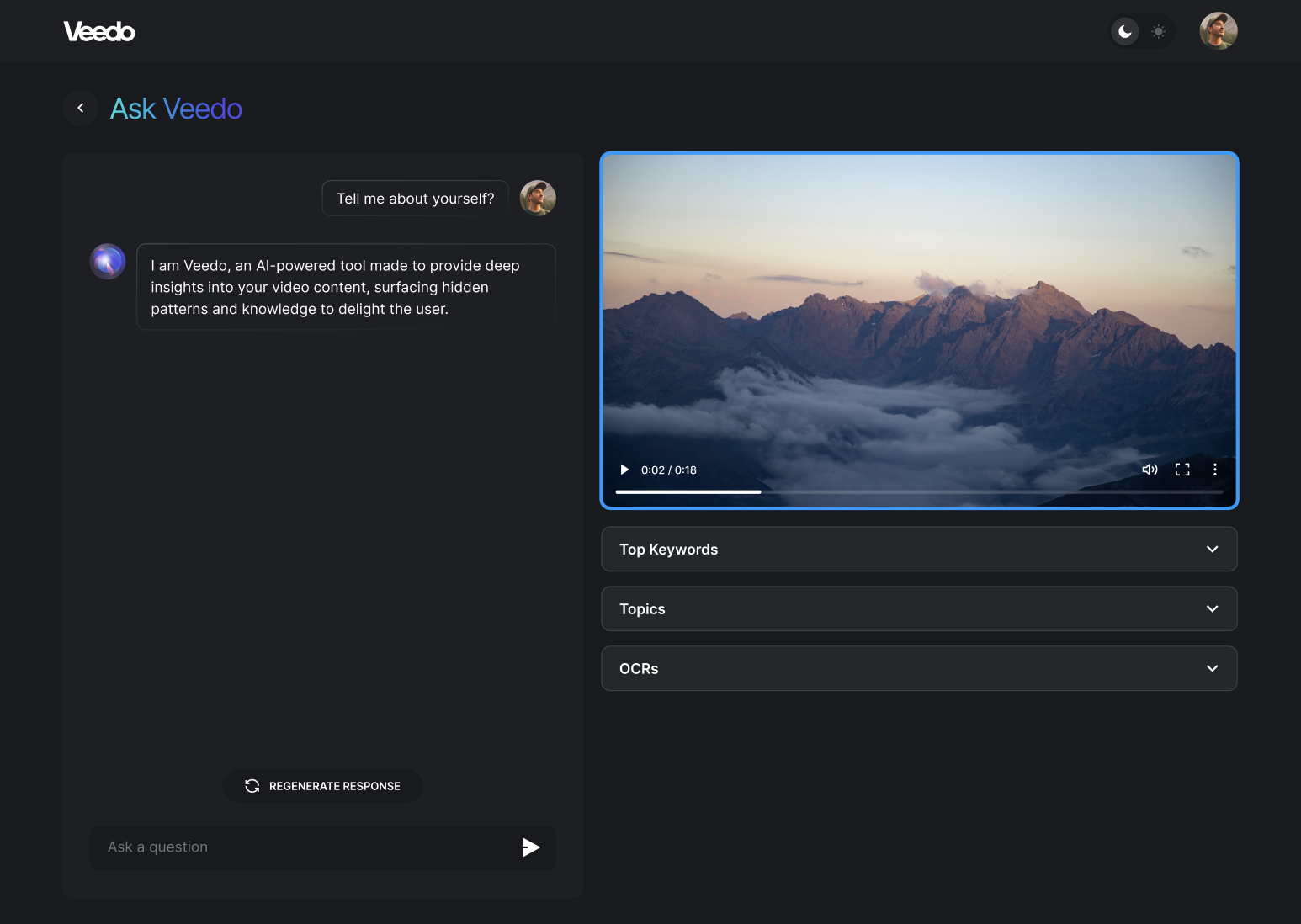Click the Veedo assistant orb avatar
The width and height of the screenshot is (1301, 924).
click(x=108, y=262)
